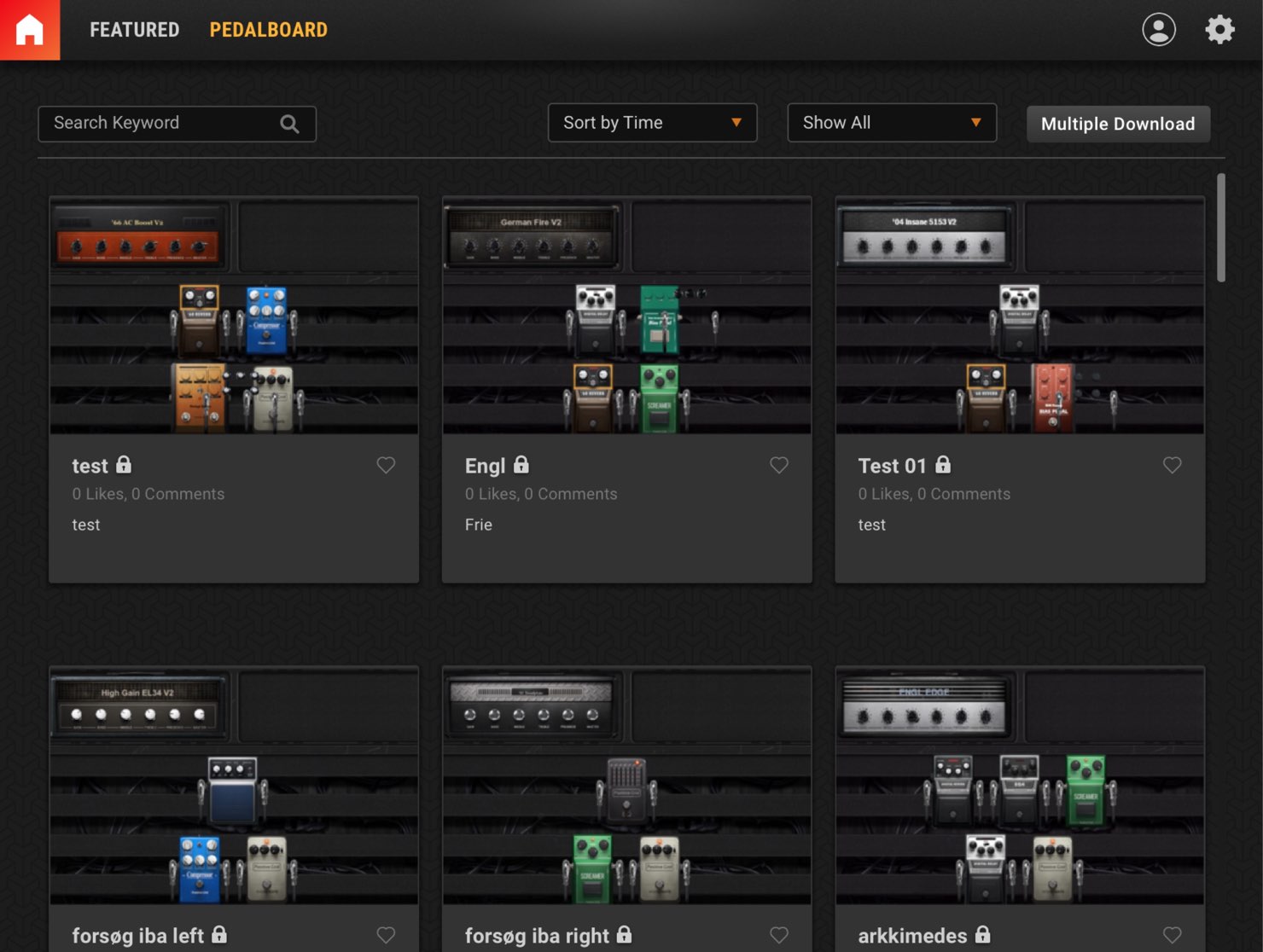This screenshot has height=952, width=1263.
Task: Open the 'arkkimedes' pedalboard thumbnail
Action: coord(1020,786)
